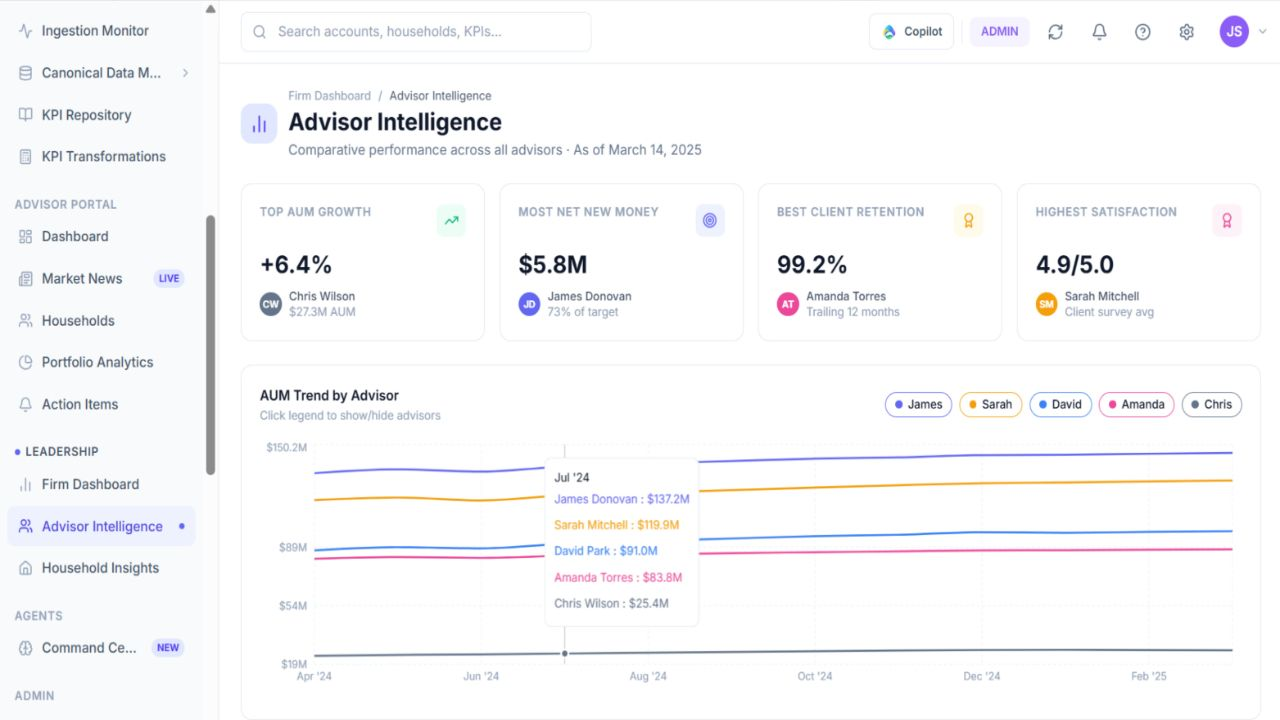Image resolution: width=1280 pixels, height=720 pixels.
Task: Click the SM avatar for Sarah Mitchell
Action: [x=1046, y=304]
